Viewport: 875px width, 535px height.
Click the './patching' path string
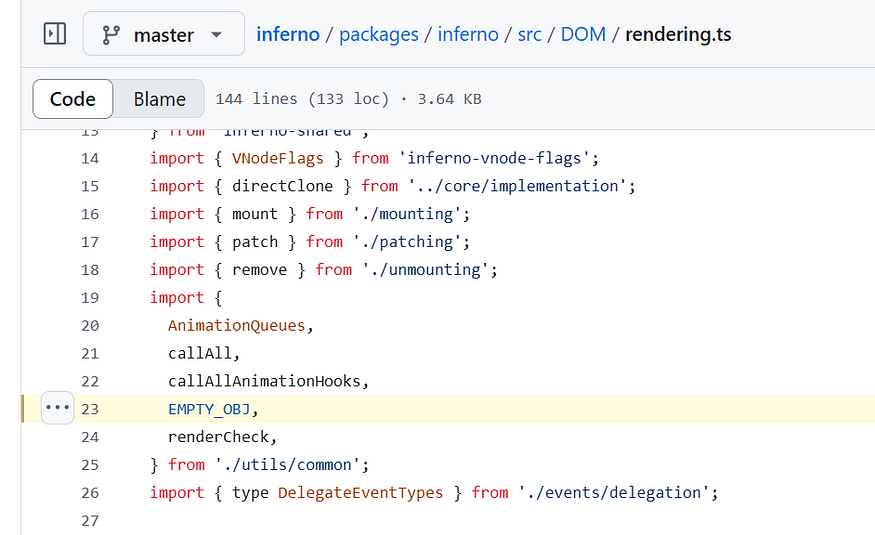coord(407,242)
